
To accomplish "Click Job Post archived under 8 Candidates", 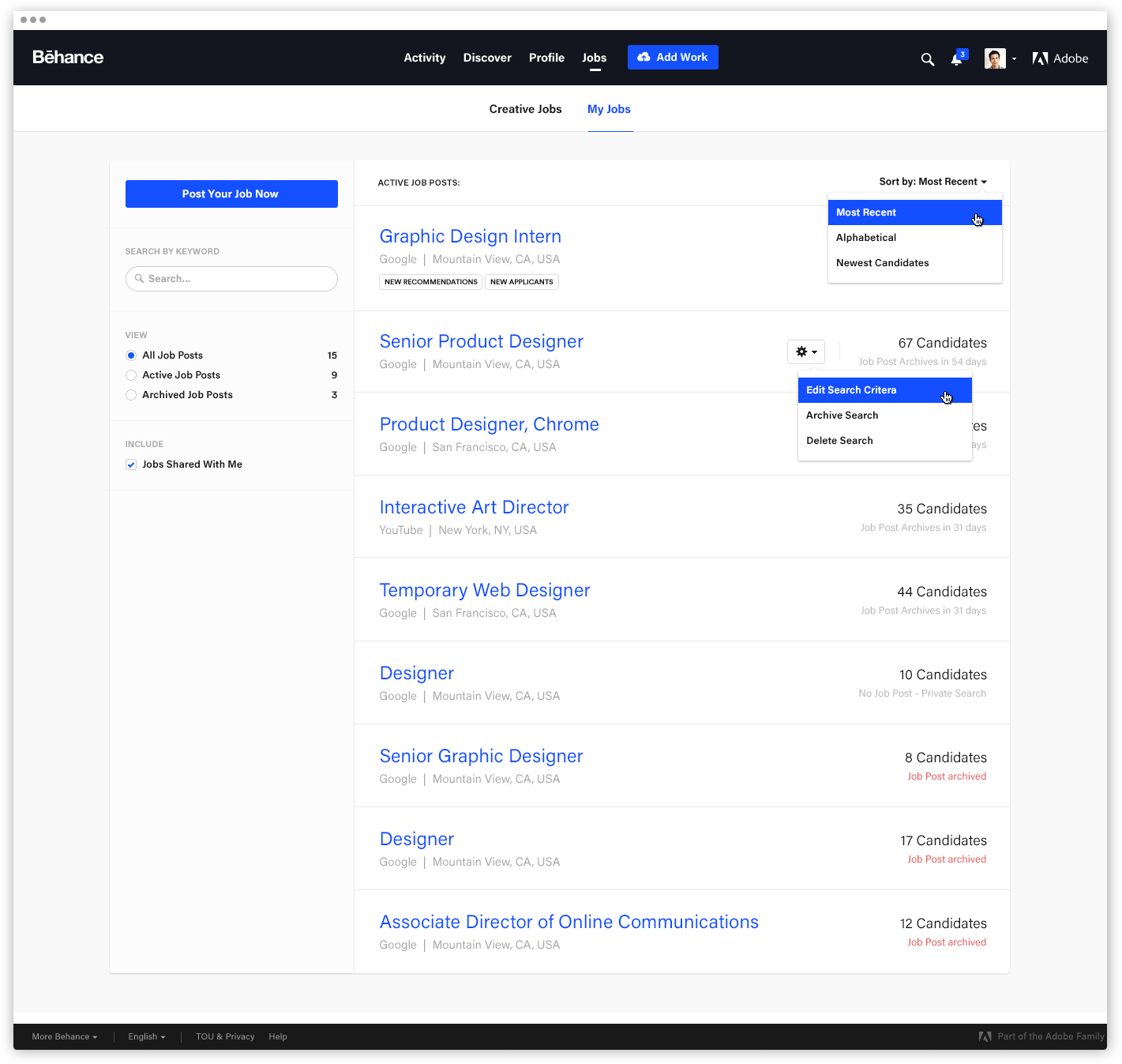I will [947, 776].
